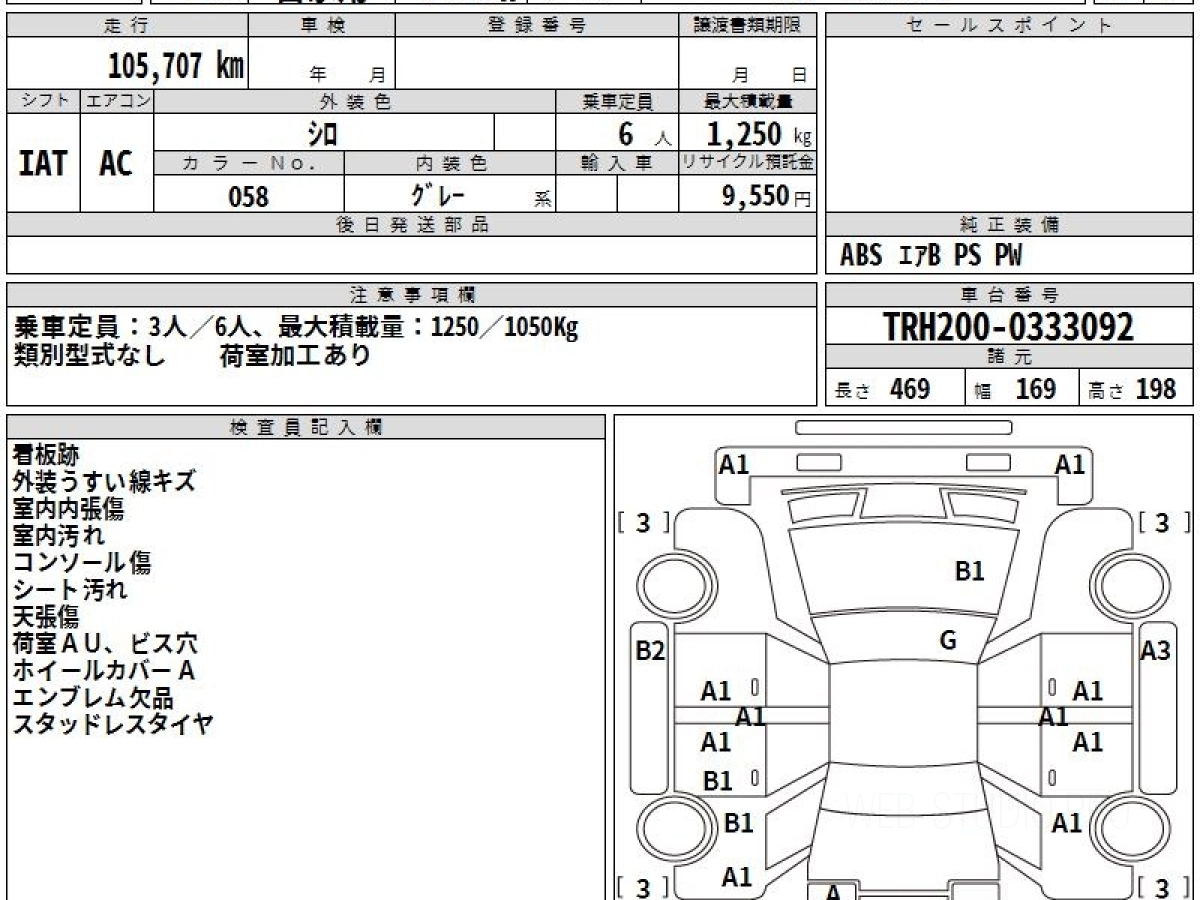This screenshot has width=1200, height=900.
Task: Click the IAT shift type cell
Action: coord(43,164)
